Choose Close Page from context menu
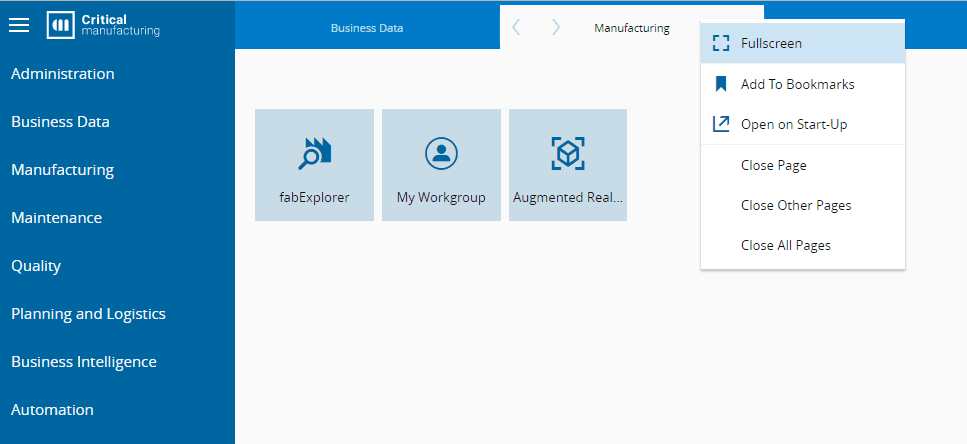The height and width of the screenshot is (444, 967). pos(773,165)
